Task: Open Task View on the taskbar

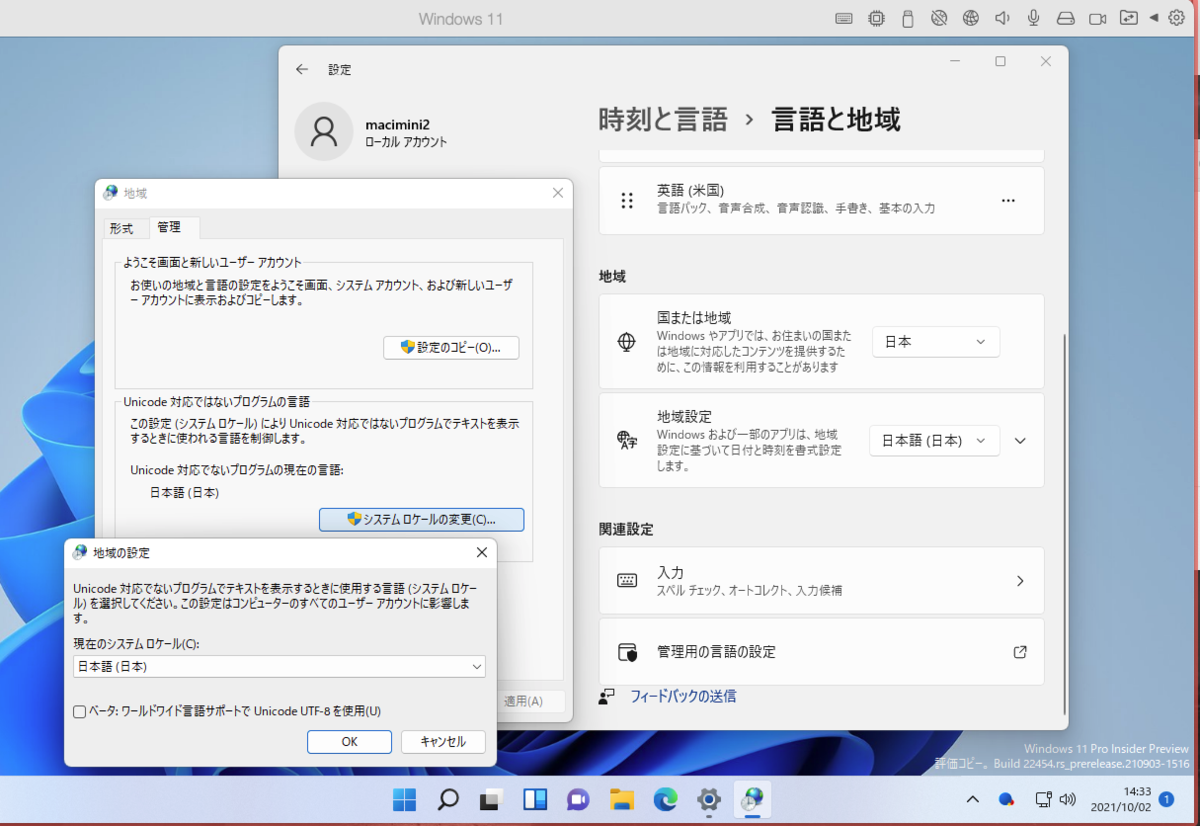Action: click(491, 799)
